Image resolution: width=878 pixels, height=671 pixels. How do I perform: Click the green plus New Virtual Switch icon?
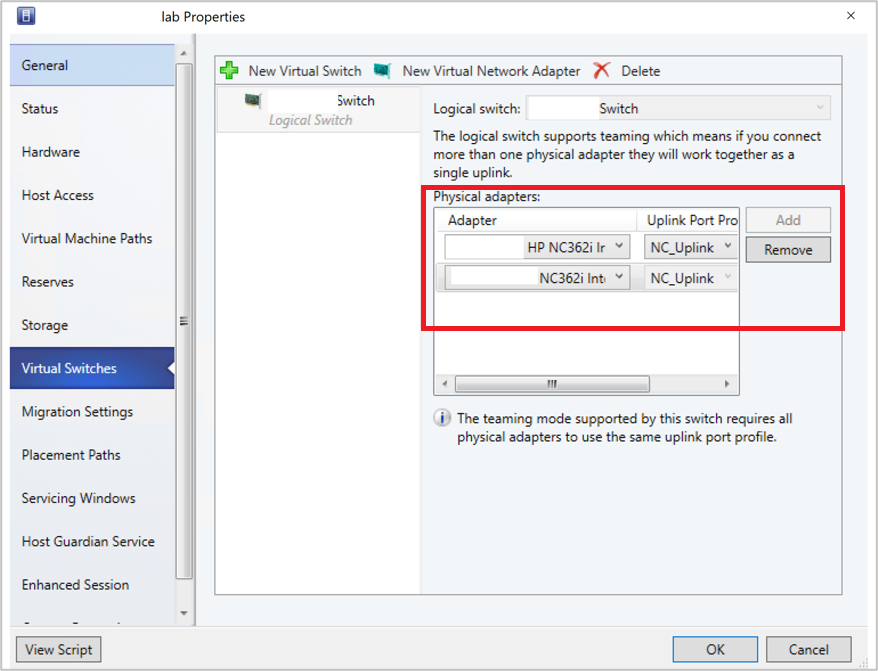pyautogui.click(x=229, y=71)
